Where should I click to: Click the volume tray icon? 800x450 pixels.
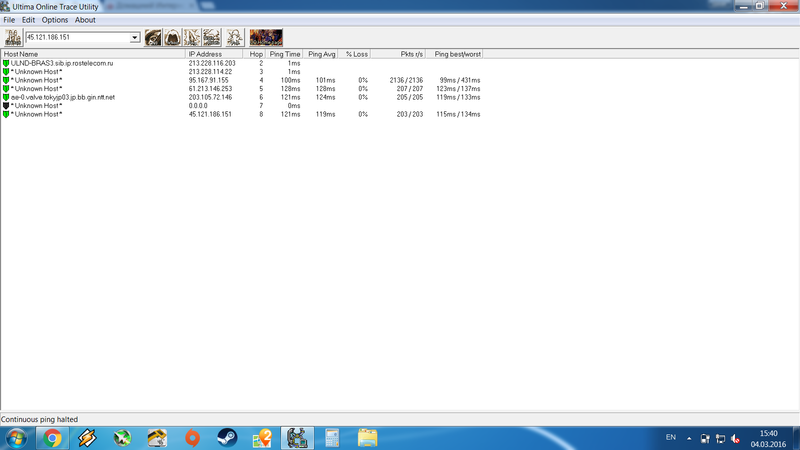pyautogui.click(x=736, y=438)
